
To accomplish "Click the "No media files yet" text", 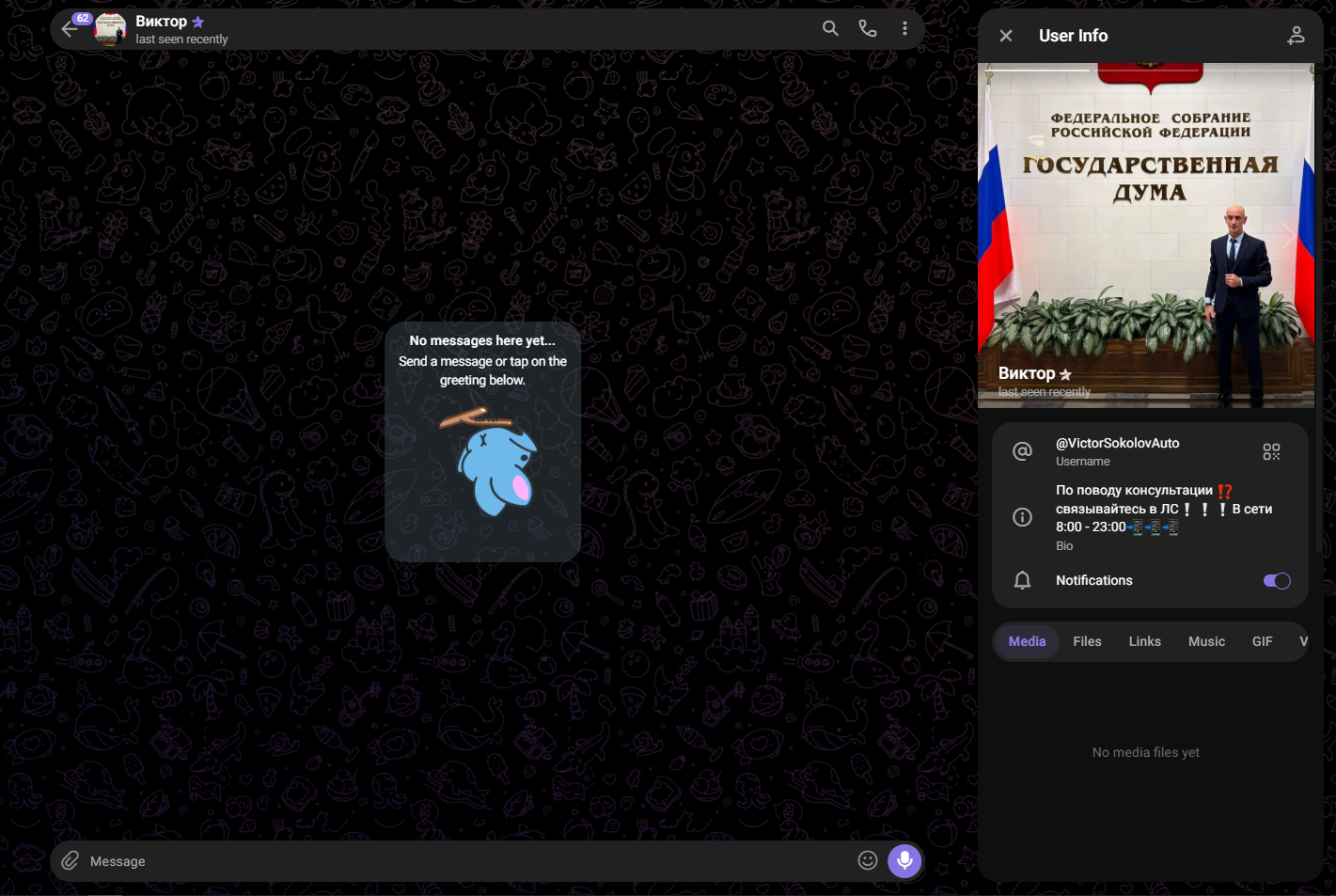I will pos(1145,752).
